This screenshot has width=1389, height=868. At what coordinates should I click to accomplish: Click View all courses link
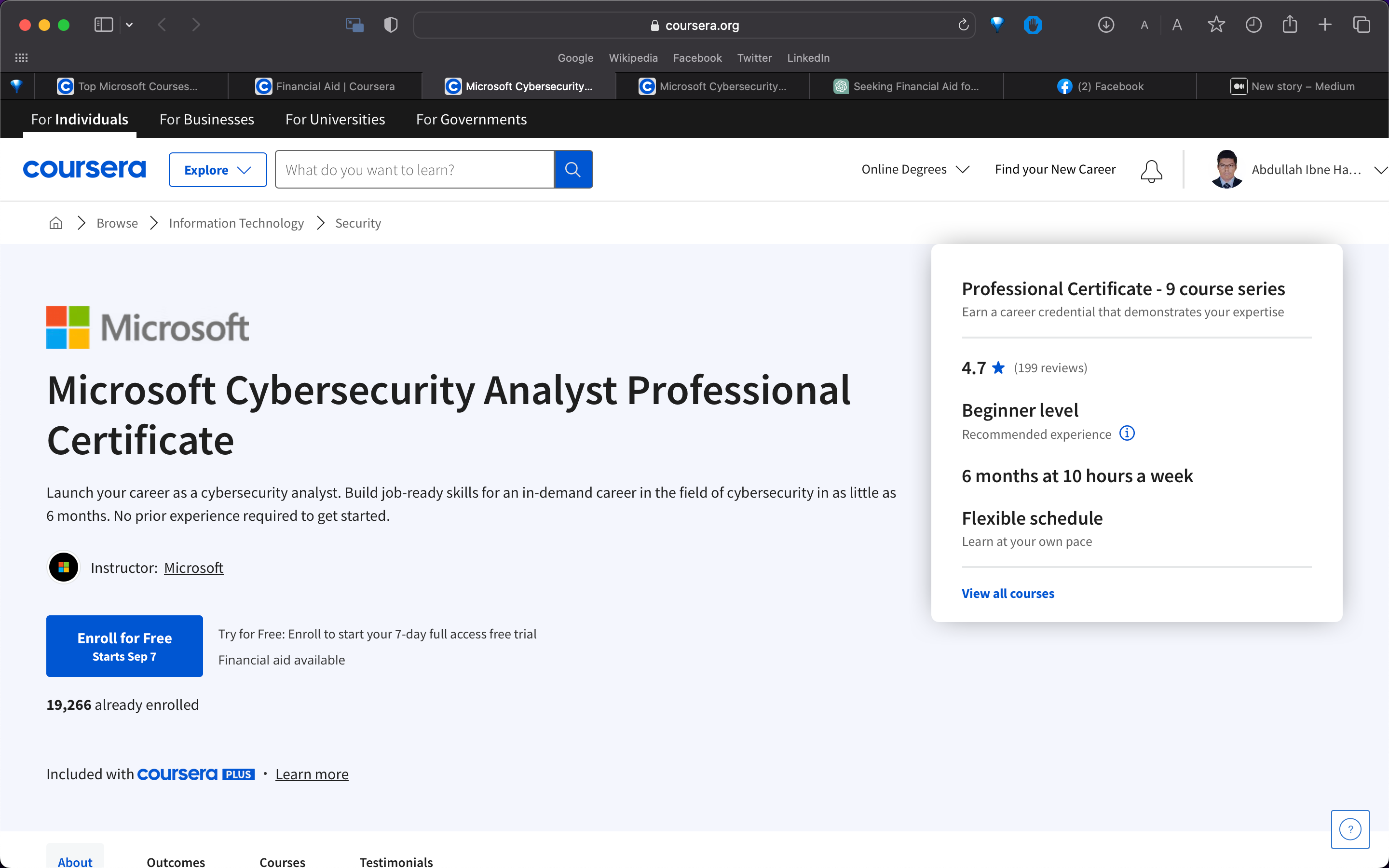coord(1007,593)
